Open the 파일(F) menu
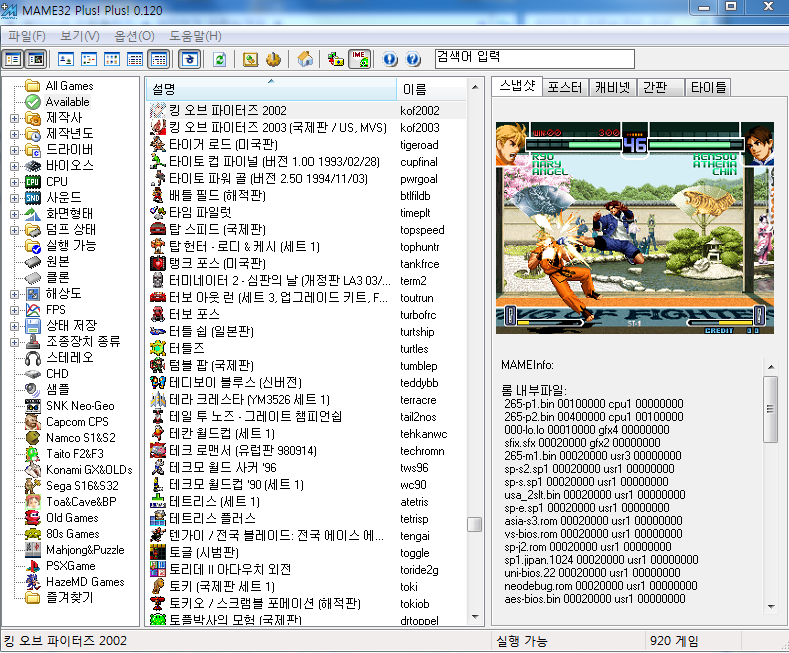The image size is (789, 653). coord(27,36)
